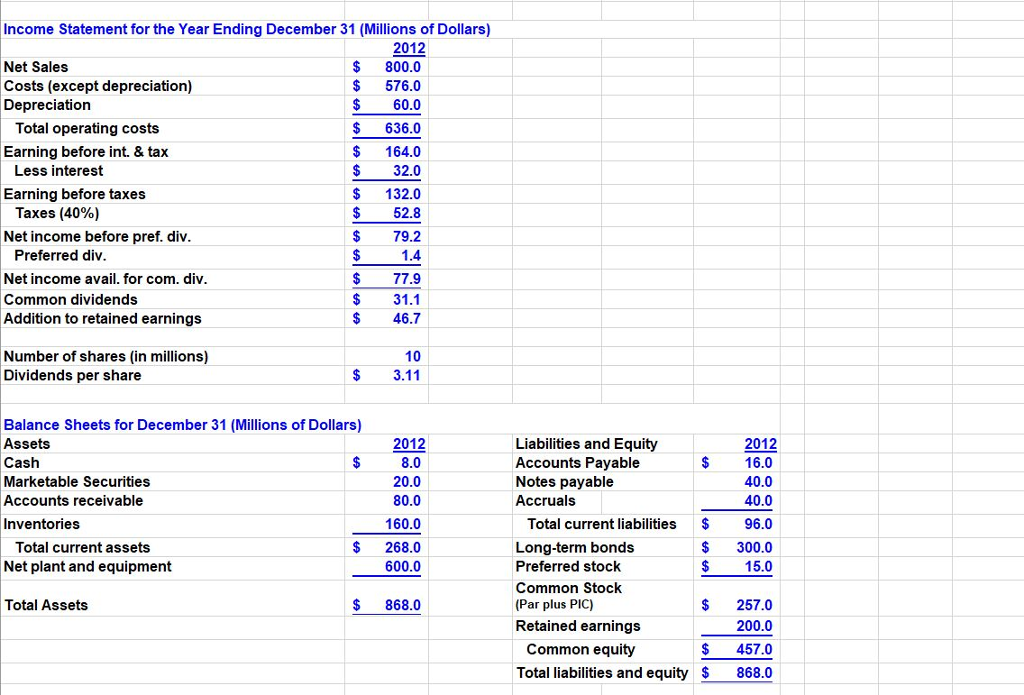Screen dimensions: 1024x695
Task: Select the 46.7 retained earnings addition
Action: pos(406,318)
